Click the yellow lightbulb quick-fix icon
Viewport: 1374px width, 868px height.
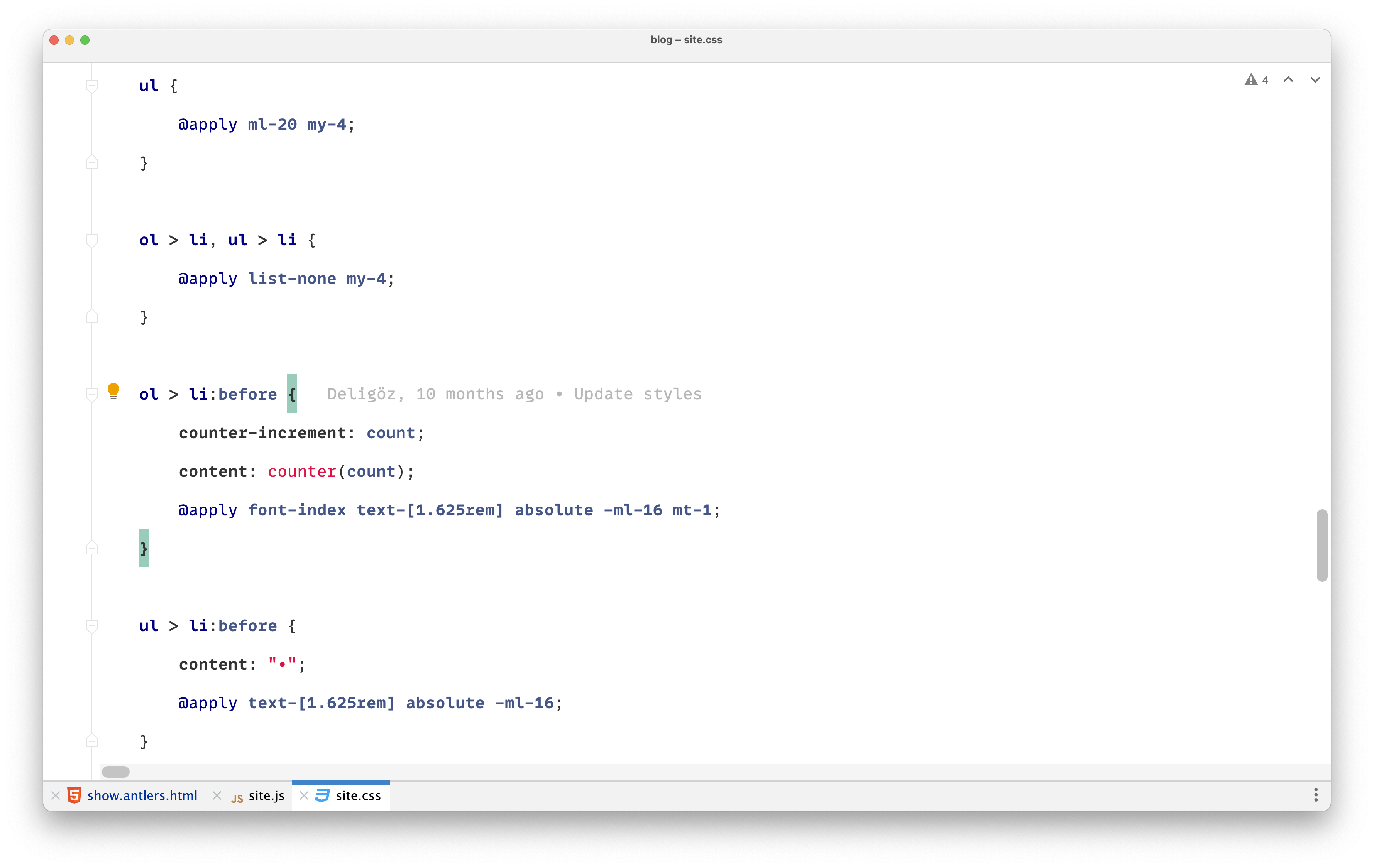click(x=113, y=391)
